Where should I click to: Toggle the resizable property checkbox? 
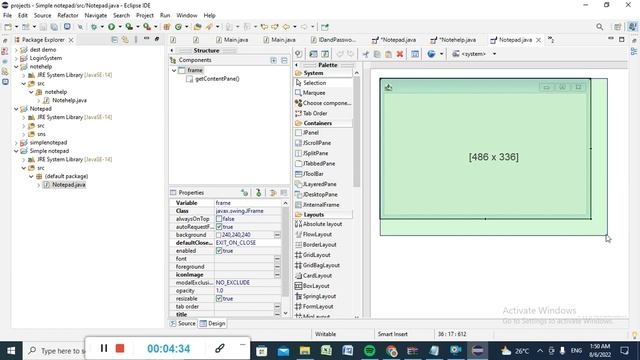219,298
